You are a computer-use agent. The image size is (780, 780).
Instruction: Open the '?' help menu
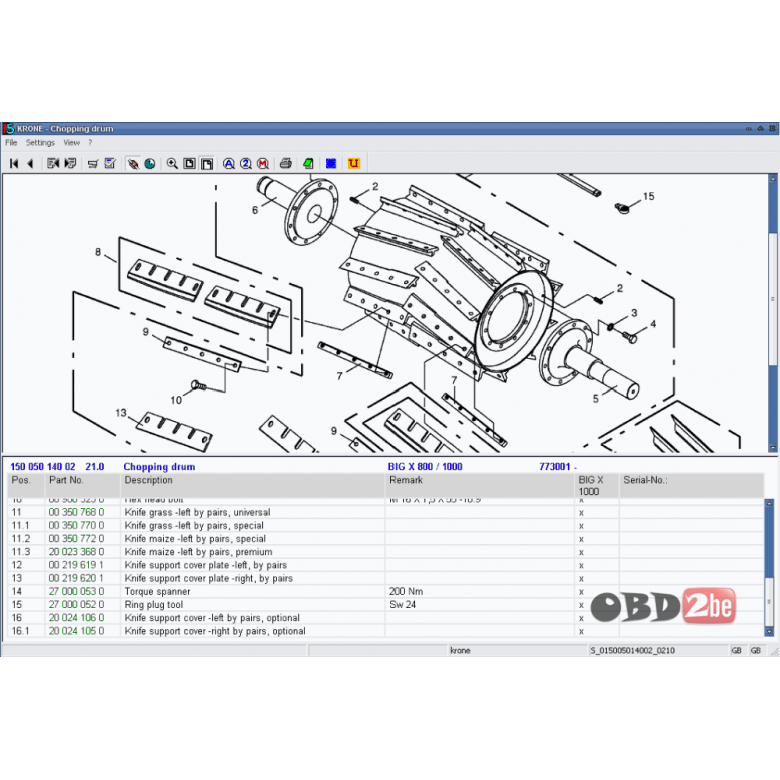click(x=90, y=143)
